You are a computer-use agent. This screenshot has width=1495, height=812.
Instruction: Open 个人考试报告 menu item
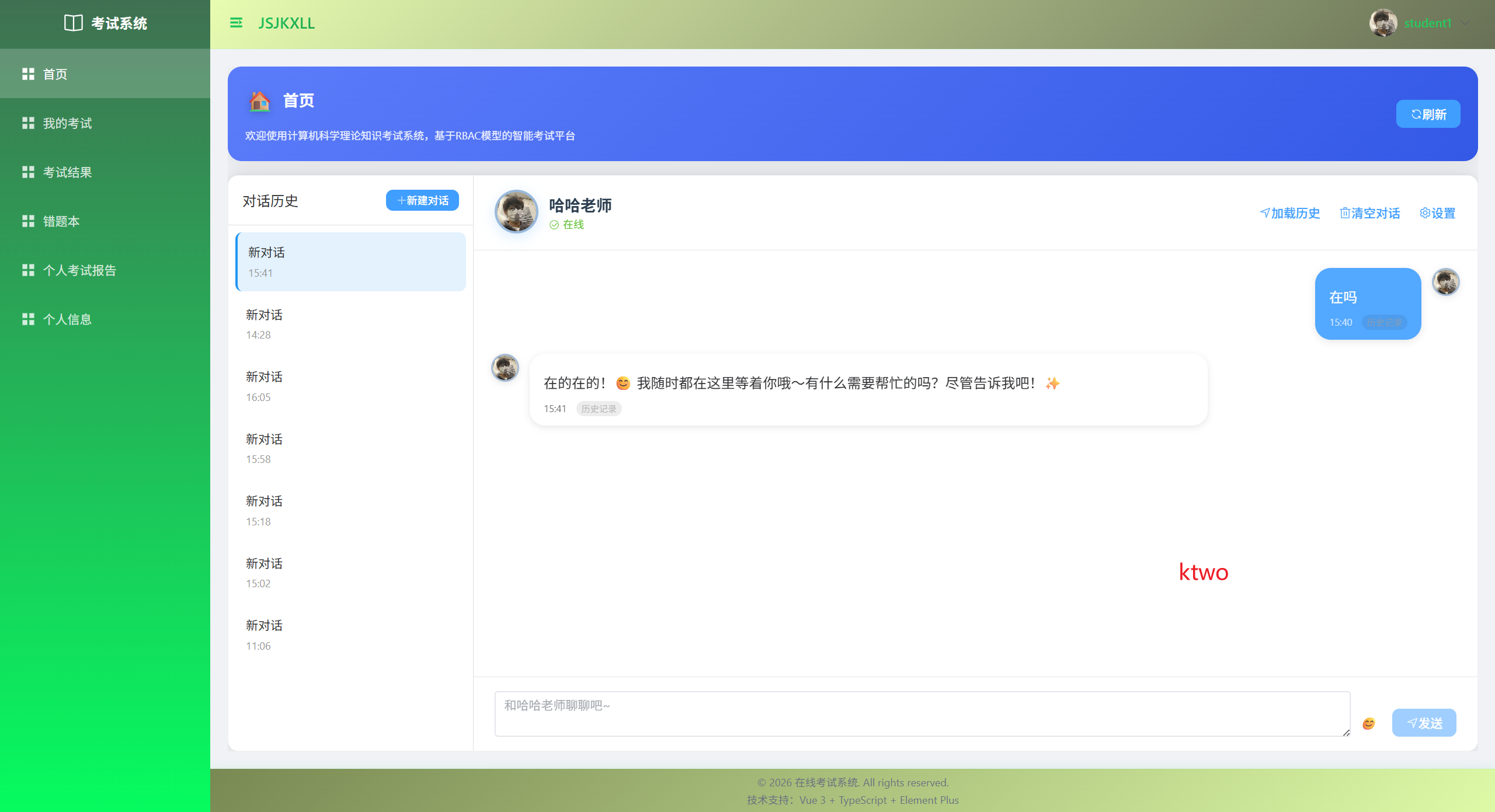(79, 270)
